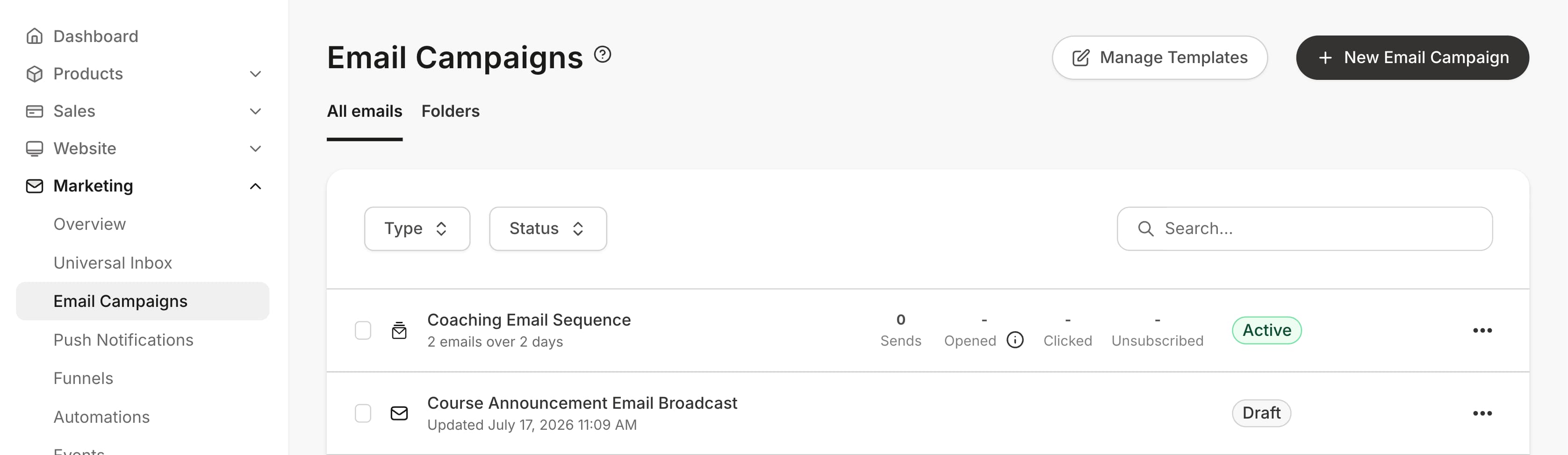
Task: Click '2 emails over 2 days' text
Action: click(495, 342)
